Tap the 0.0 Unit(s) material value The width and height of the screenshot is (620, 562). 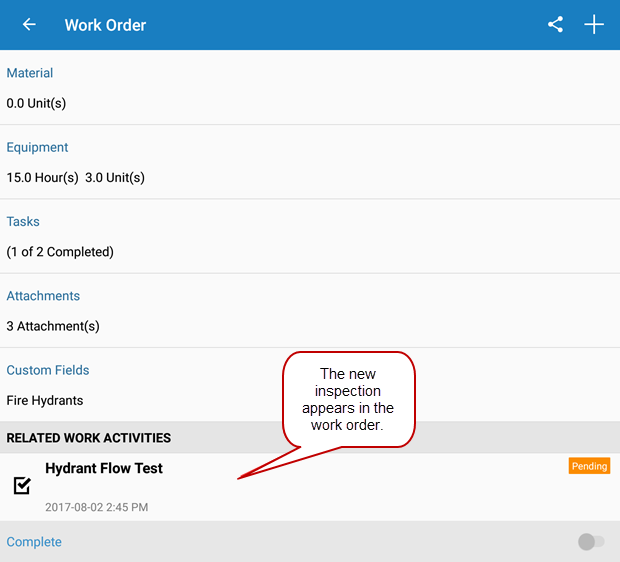click(x=36, y=103)
